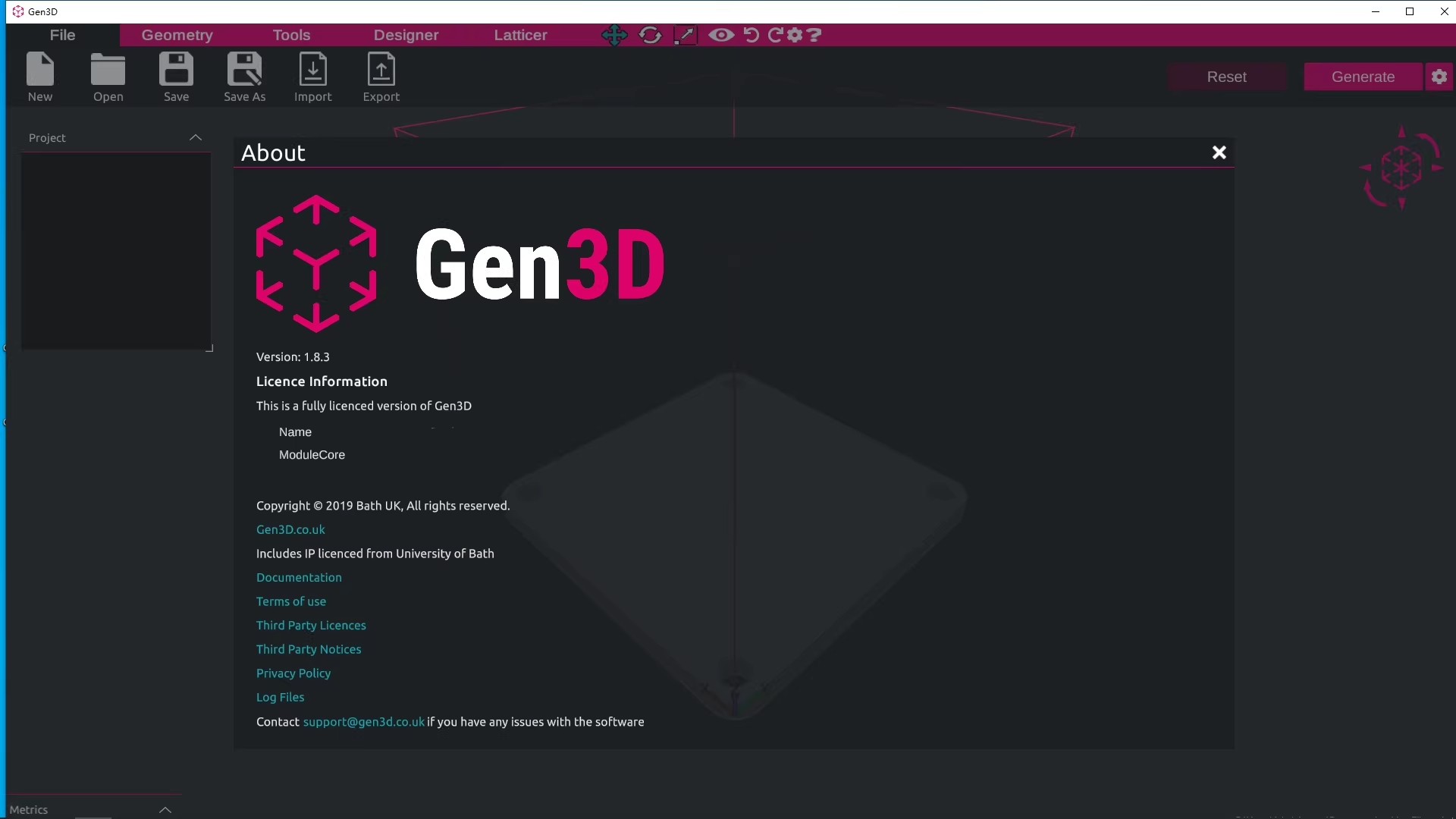Click 'Includes IP licenced from University of Bath'
This screenshot has width=1456, height=819.
pyautogui.click(x=375, y=554)
